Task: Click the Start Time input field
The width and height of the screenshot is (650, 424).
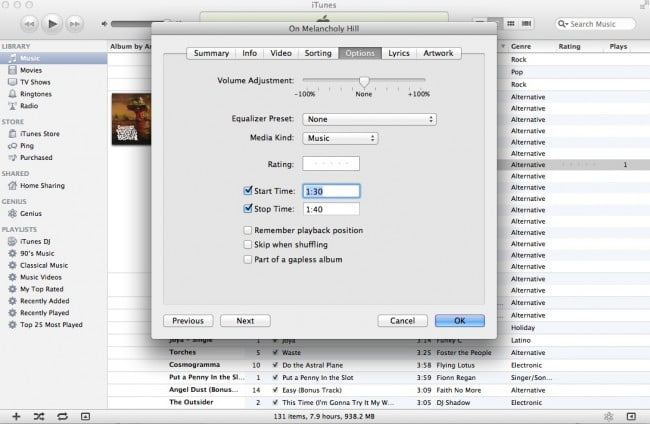Action: click(x=331, y=191)
